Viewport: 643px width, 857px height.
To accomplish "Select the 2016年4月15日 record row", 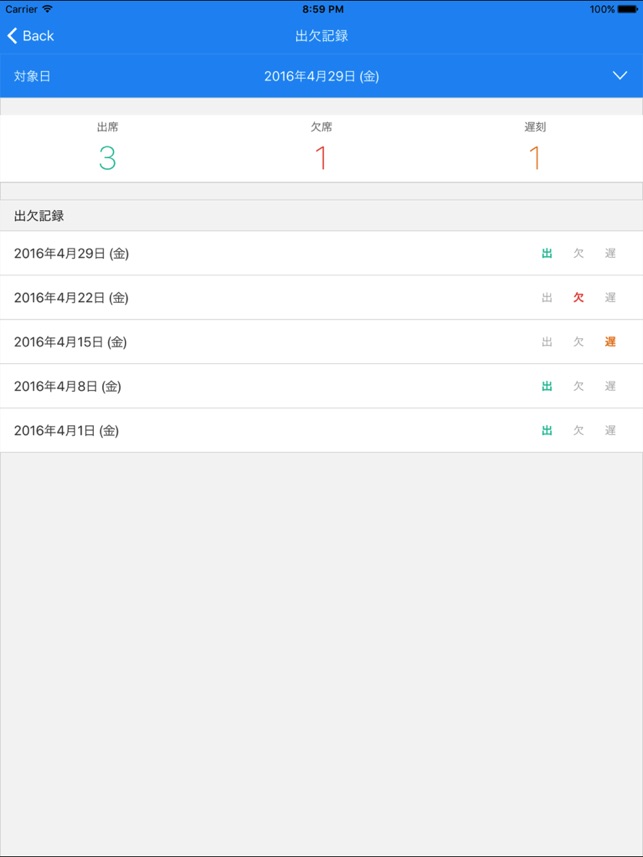I will [71, 342].
